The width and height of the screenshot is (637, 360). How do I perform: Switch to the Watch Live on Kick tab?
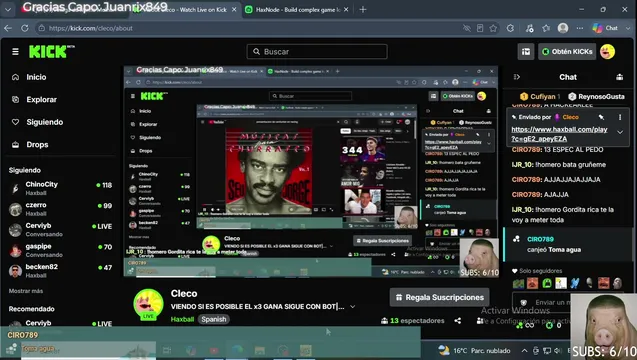pyautogui.click(x=185, y=9)
